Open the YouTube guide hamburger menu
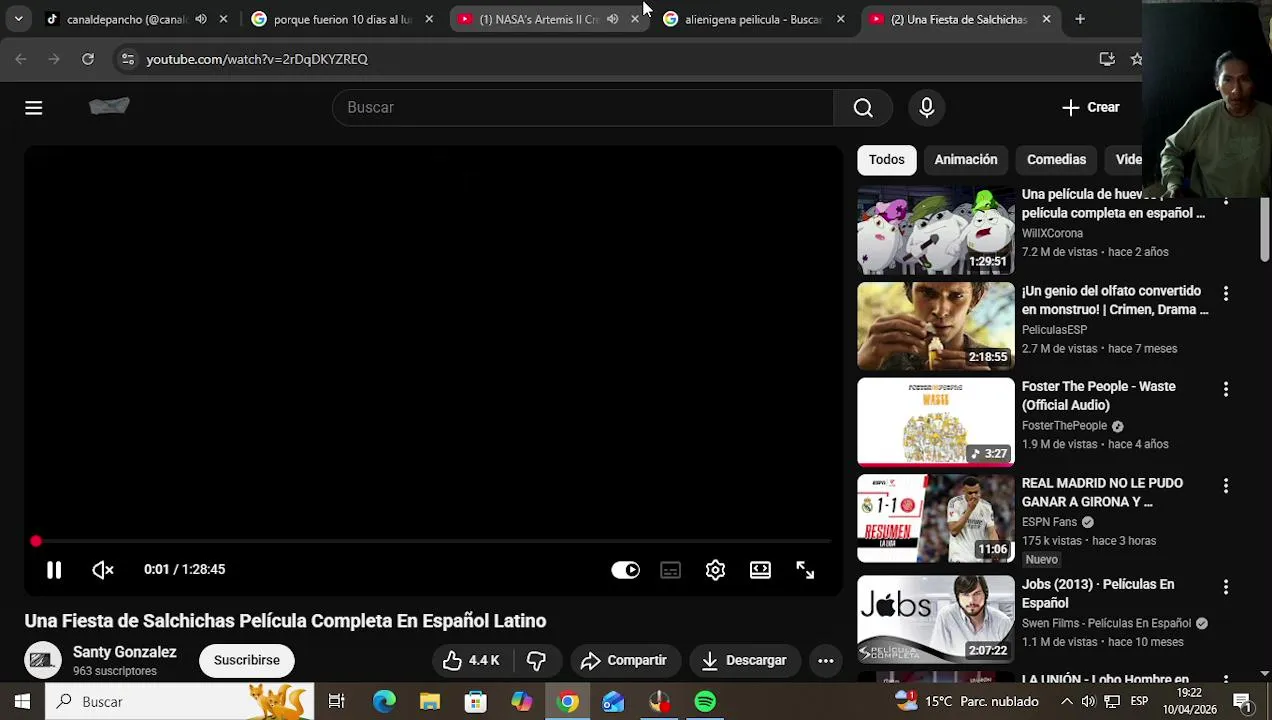Image resolution: width=1272 pixels, height=720 pixels. (34, 107)
